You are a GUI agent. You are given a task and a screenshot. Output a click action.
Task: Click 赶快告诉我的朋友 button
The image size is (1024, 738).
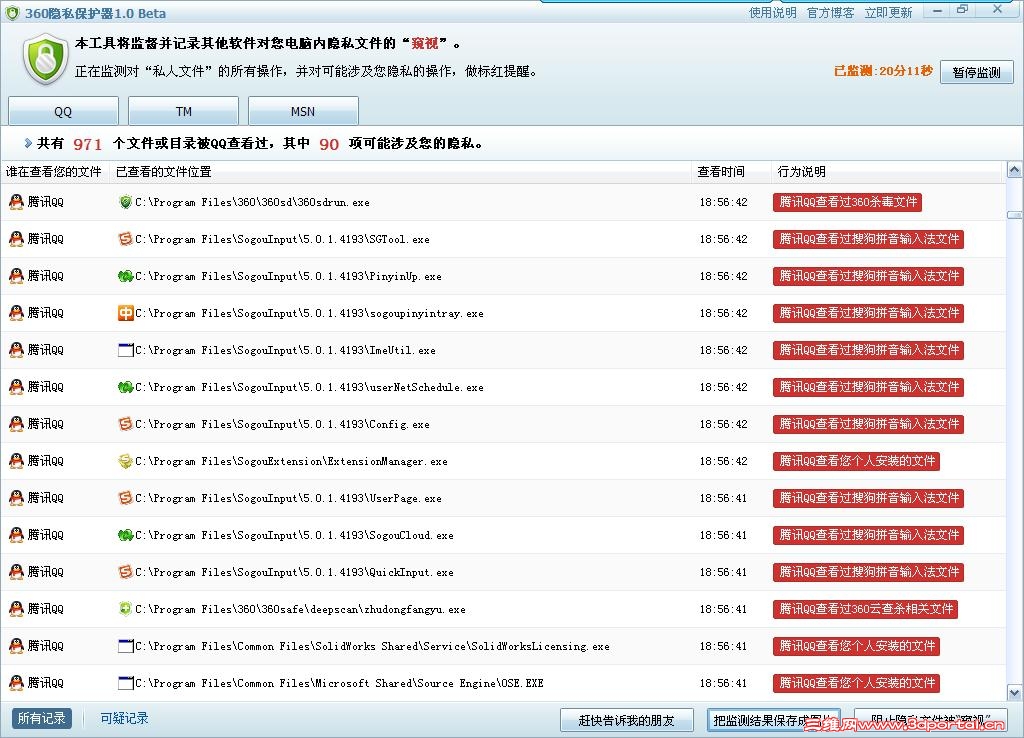(x=626, y=720)
